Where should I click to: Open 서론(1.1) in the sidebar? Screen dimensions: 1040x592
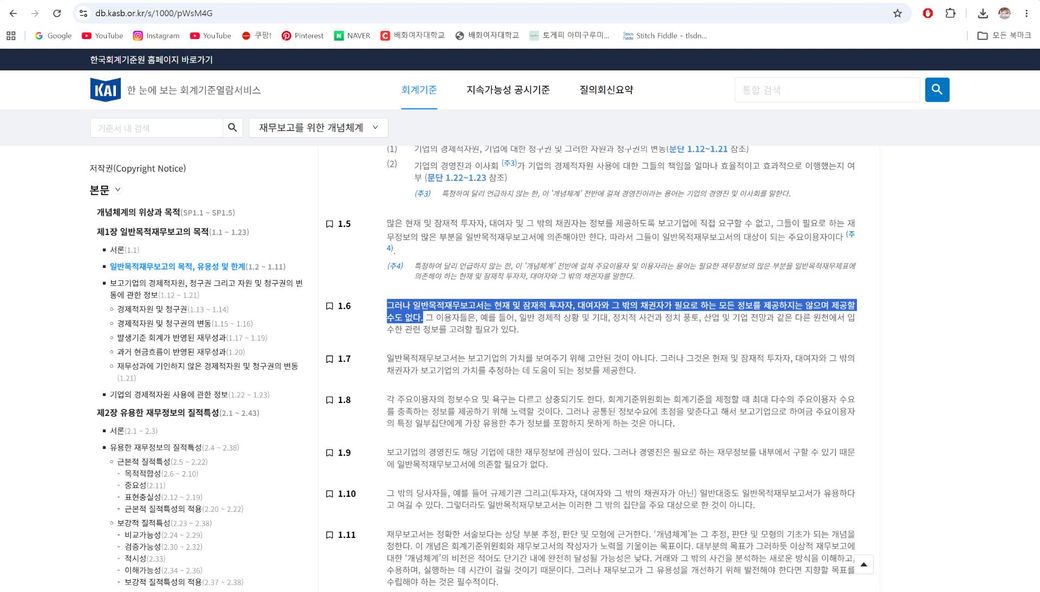(125, 250)
